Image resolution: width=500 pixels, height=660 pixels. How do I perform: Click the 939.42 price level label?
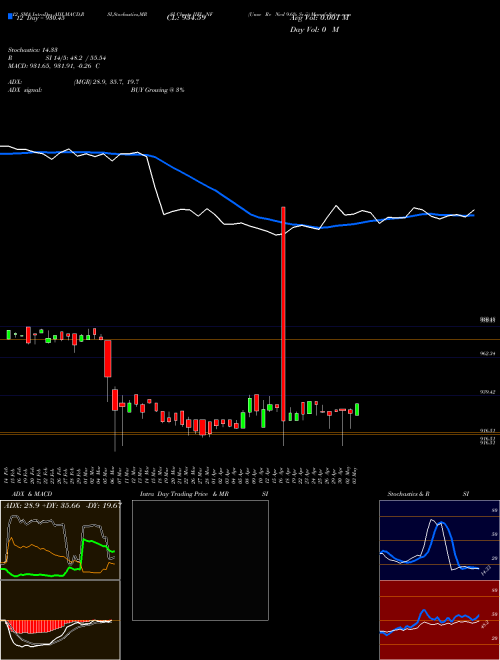487,392
